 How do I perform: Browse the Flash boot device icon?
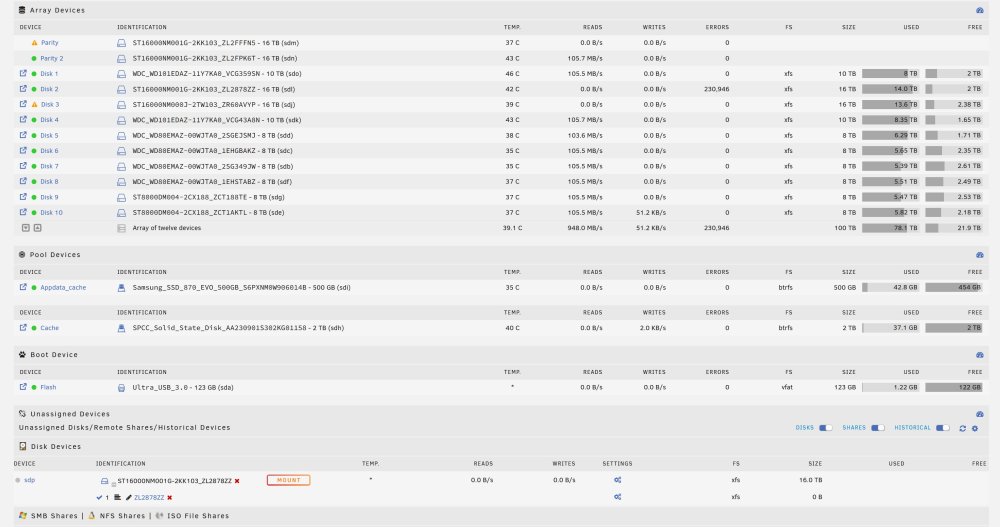[x=23, y=387]
